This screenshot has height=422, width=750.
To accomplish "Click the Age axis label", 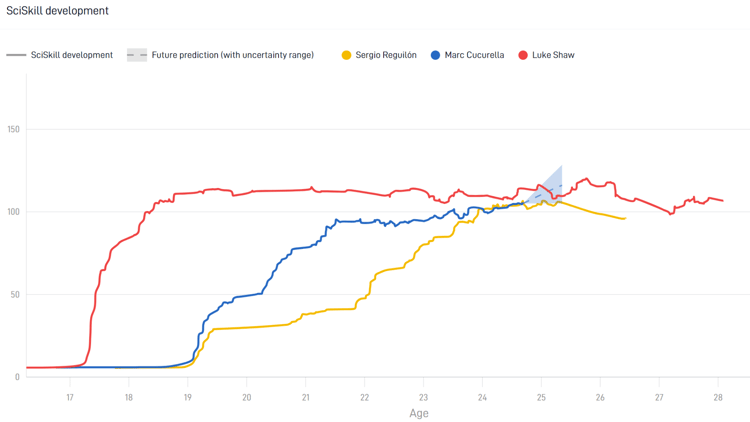I will pos(419,413).
